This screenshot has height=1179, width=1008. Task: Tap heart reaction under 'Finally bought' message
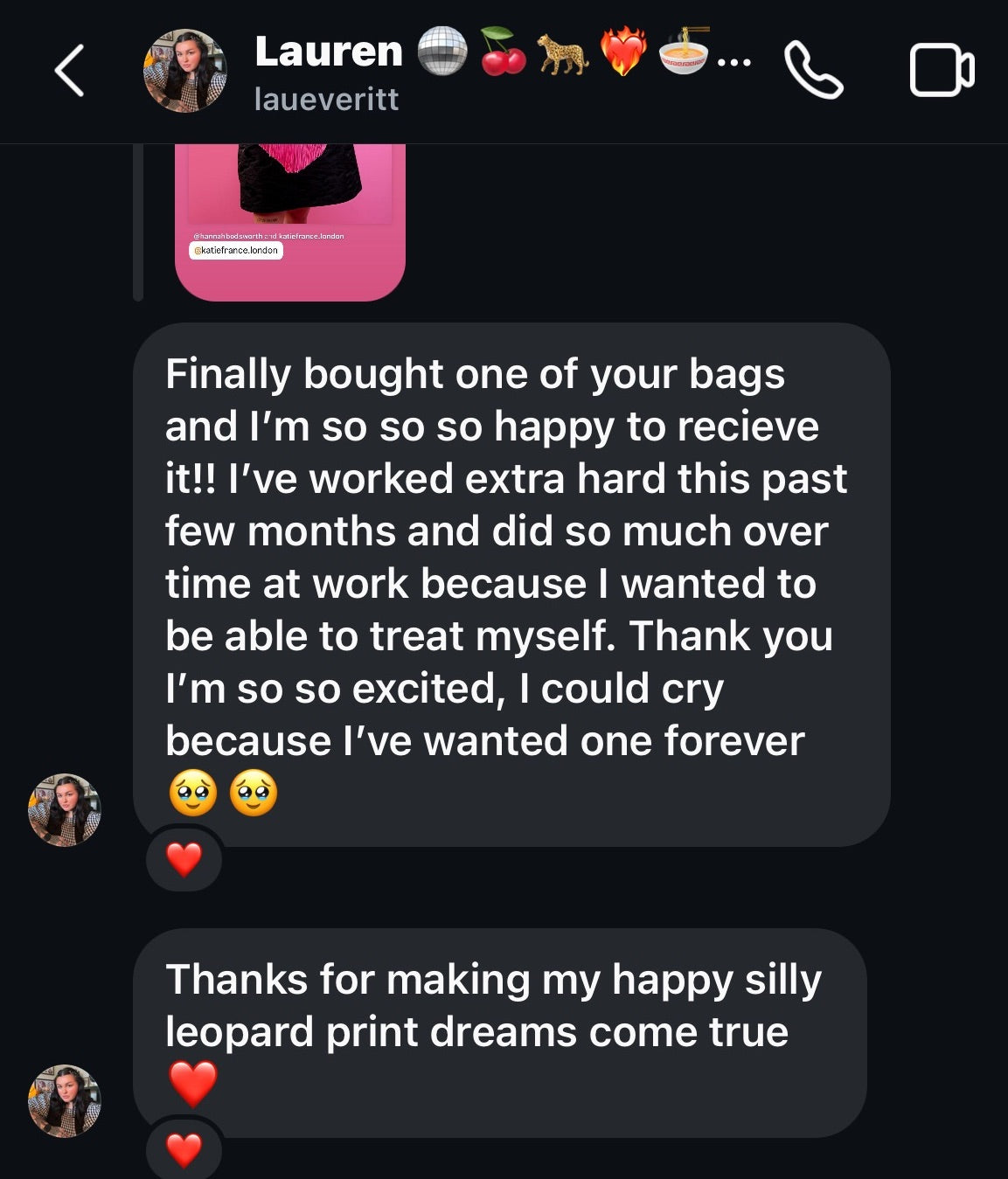[x=184, y=860]
